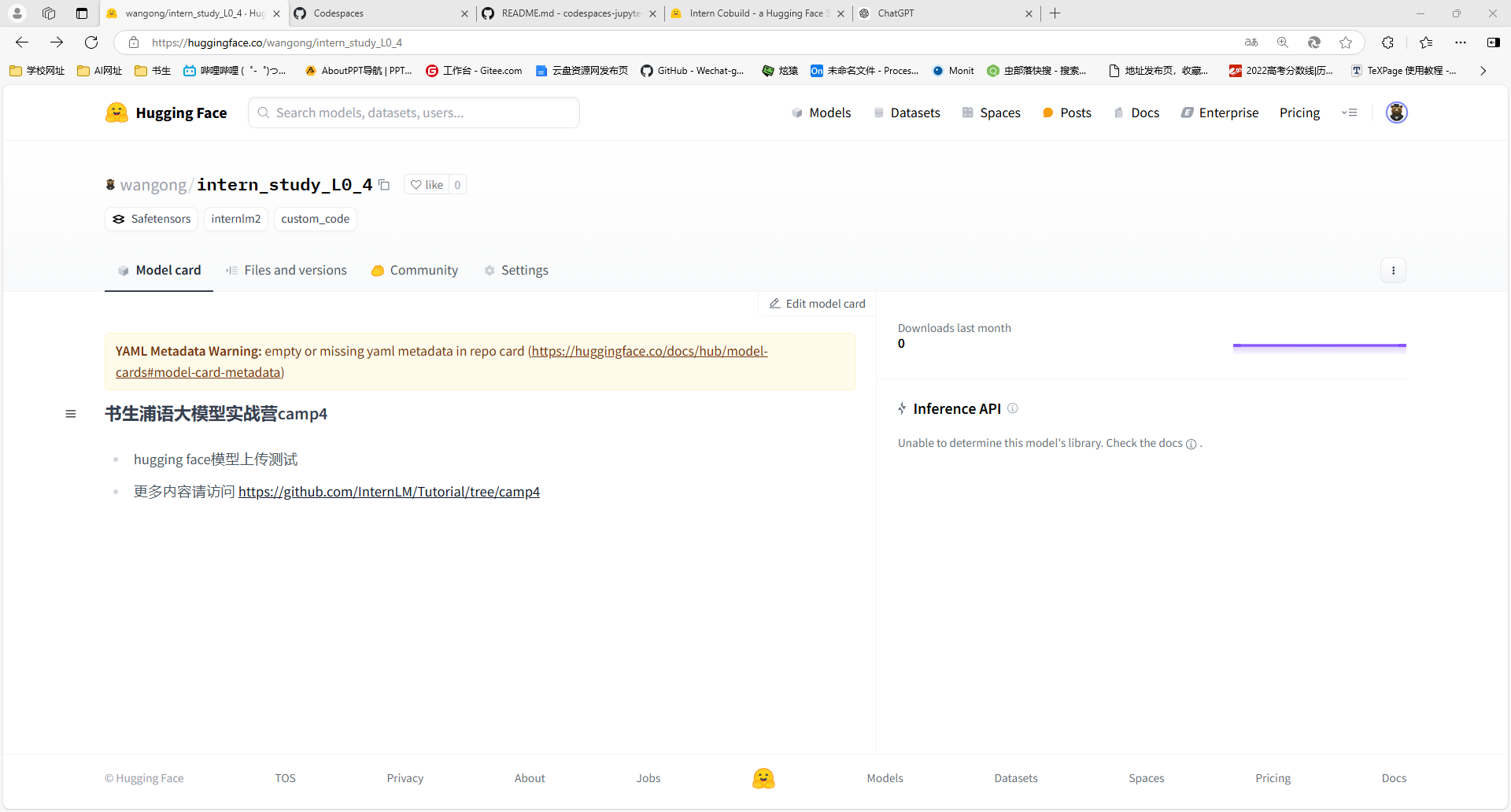Open Pricing in the top navigation
The image size is (1511, 812).
click(x=1299, y=113)
